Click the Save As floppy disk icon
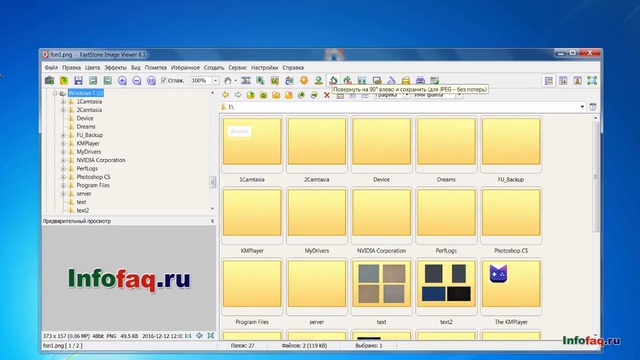Image resolution: width=640 pixels, height=360 pixels. [78, 80]
